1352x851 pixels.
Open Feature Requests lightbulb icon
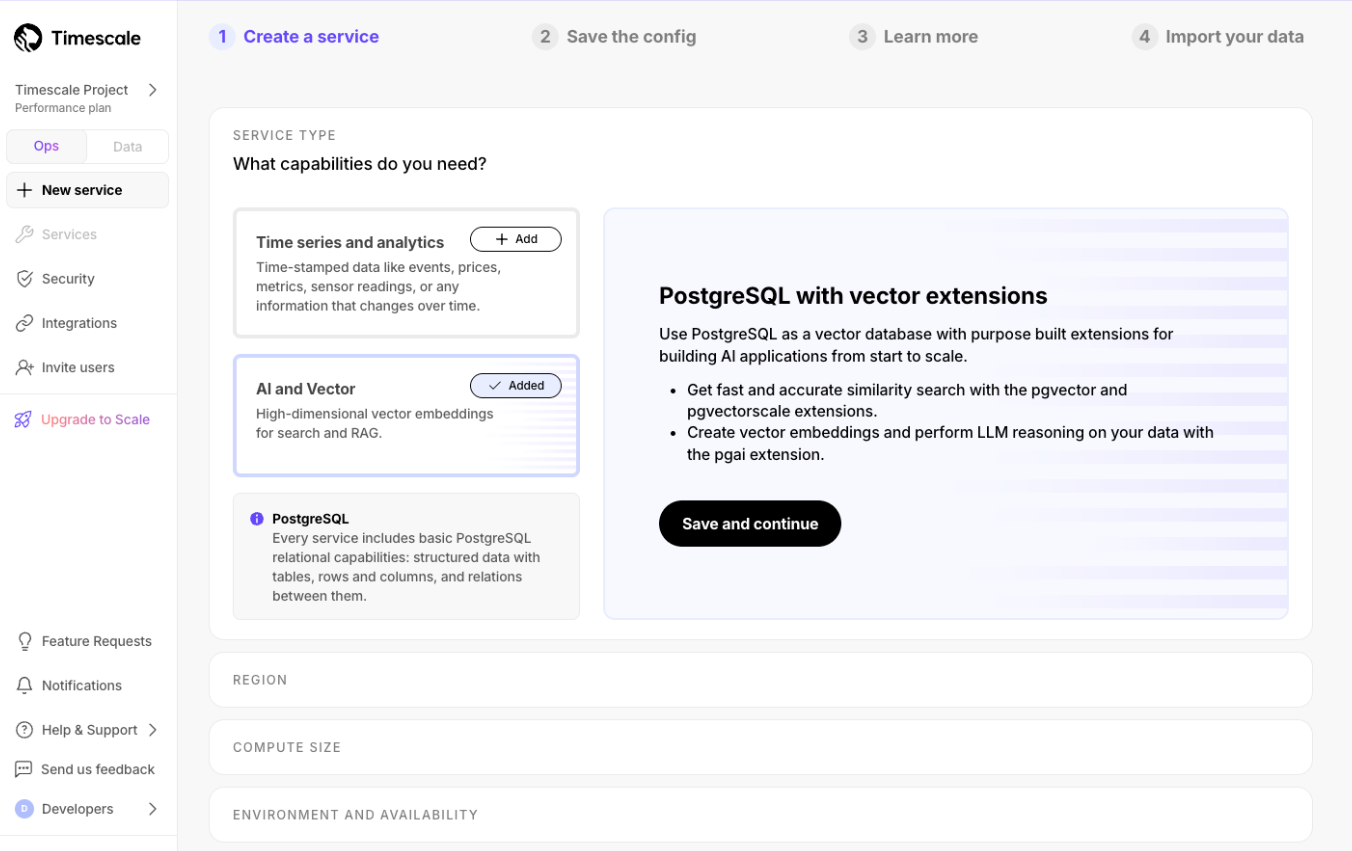click(x=25, y=641)
